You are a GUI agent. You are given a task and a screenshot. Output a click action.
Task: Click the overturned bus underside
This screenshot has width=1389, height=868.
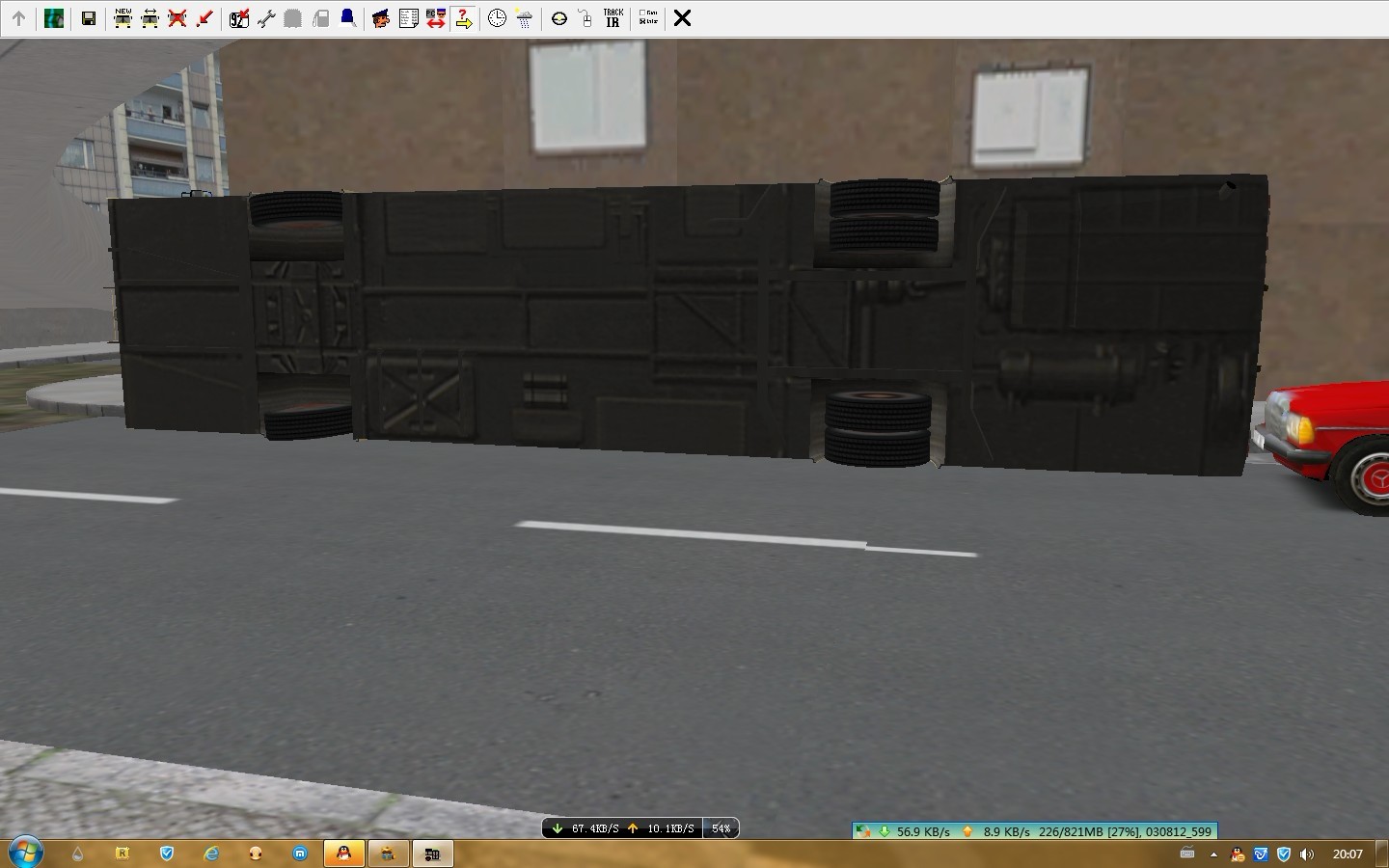[x=689, y=324]
